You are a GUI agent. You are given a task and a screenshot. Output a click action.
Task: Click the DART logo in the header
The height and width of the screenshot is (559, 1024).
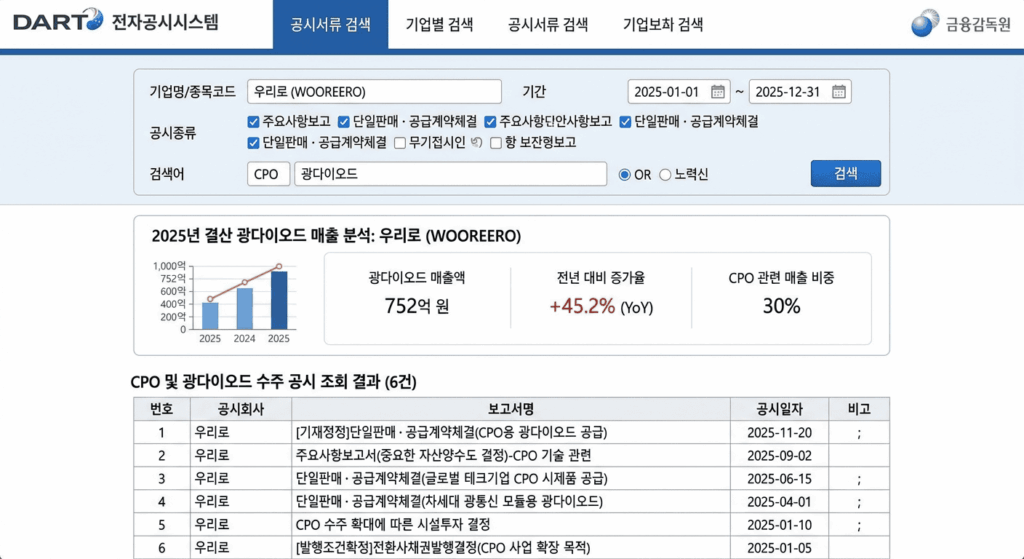(58, 20)
